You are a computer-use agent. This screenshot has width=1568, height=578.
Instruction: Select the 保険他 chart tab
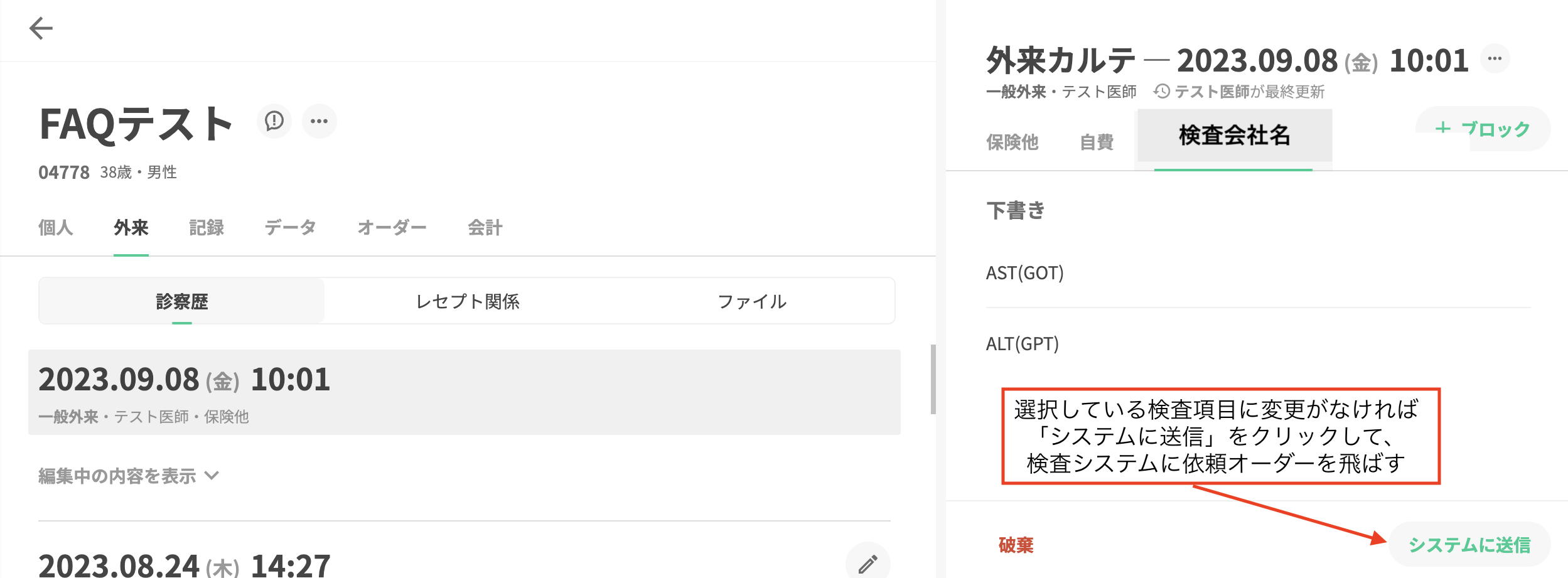pos(1012,142)
